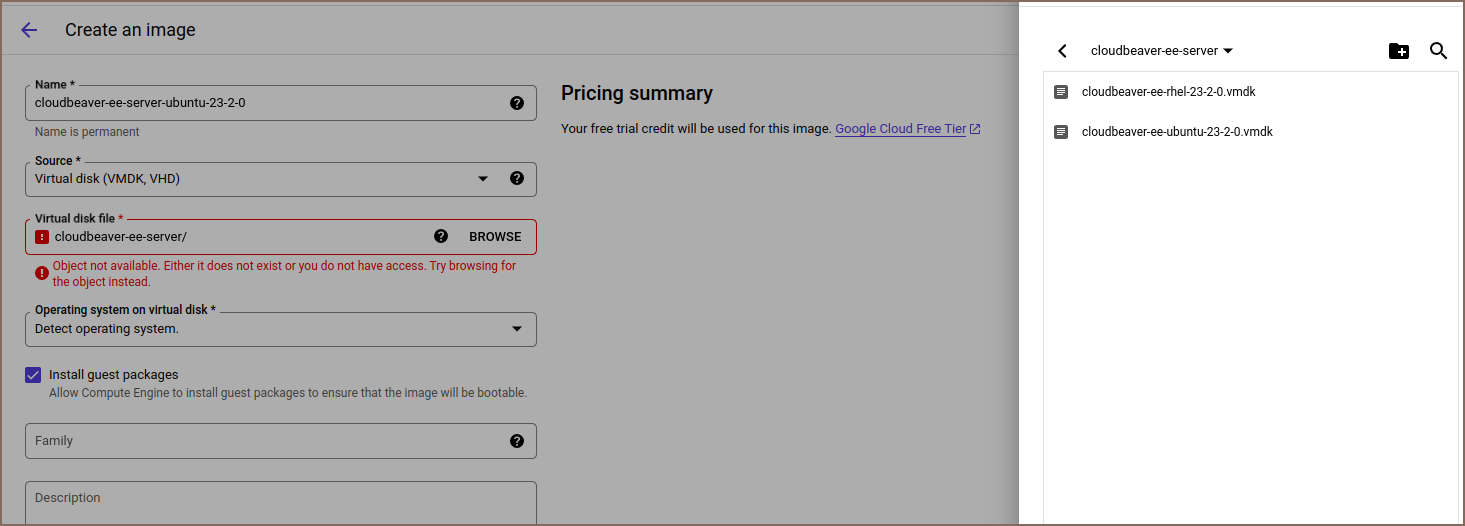The height and width of the screenshot is (526, 1465).
Task: Click help icon in the Family field
Action: [x=517, y=441]
